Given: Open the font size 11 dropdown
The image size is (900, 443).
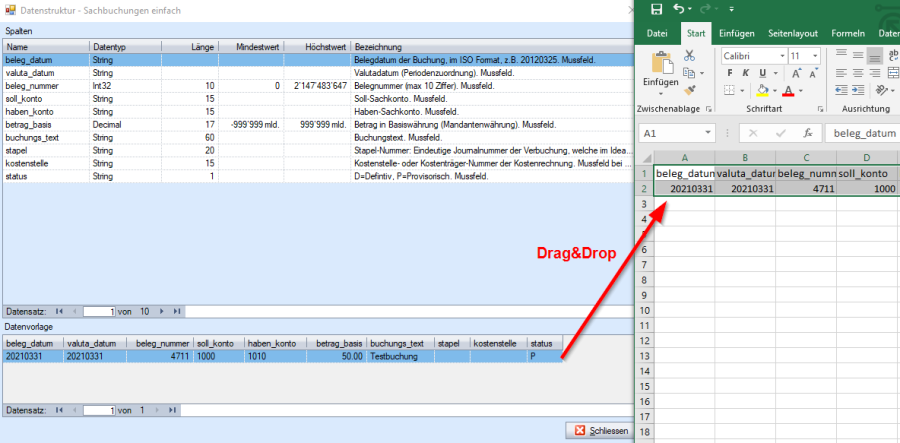Looking at the screenshot, I should pos(813,56).
